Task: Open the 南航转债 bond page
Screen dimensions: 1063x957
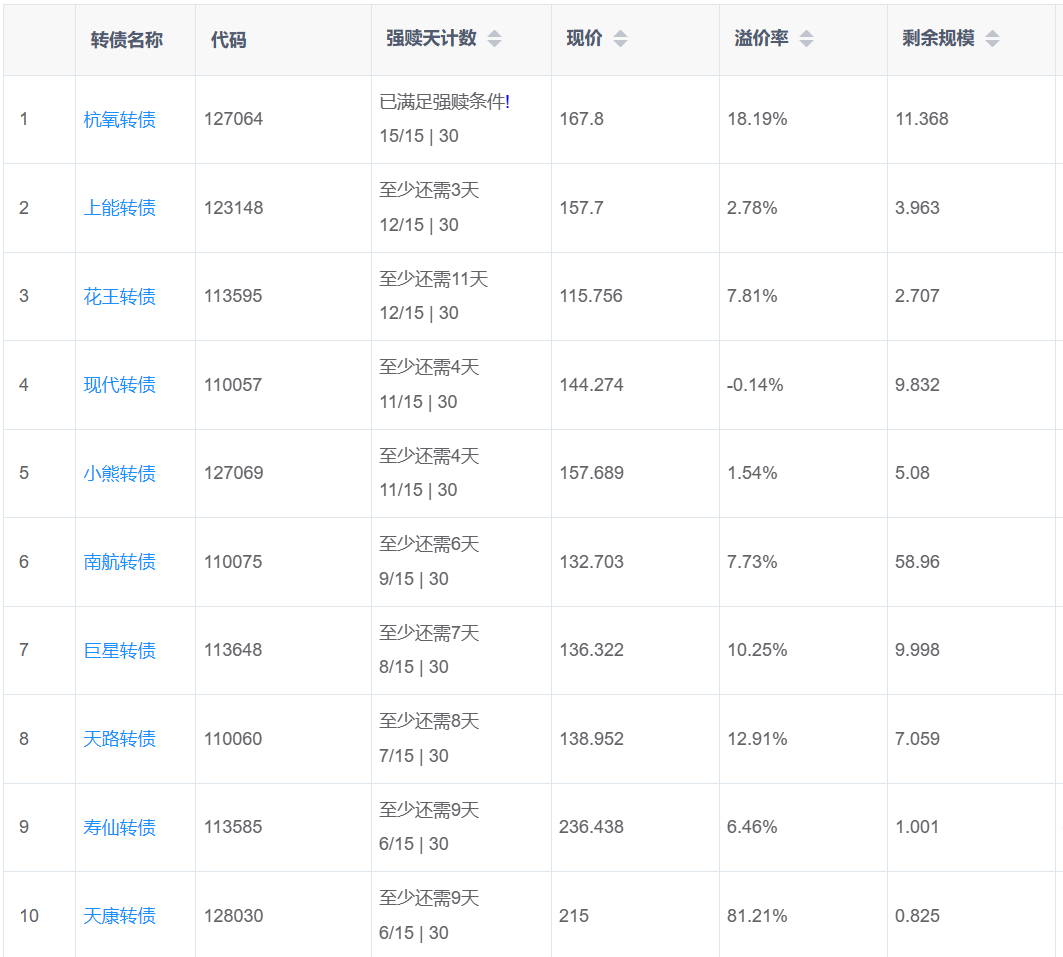Action: coord(120,562)
